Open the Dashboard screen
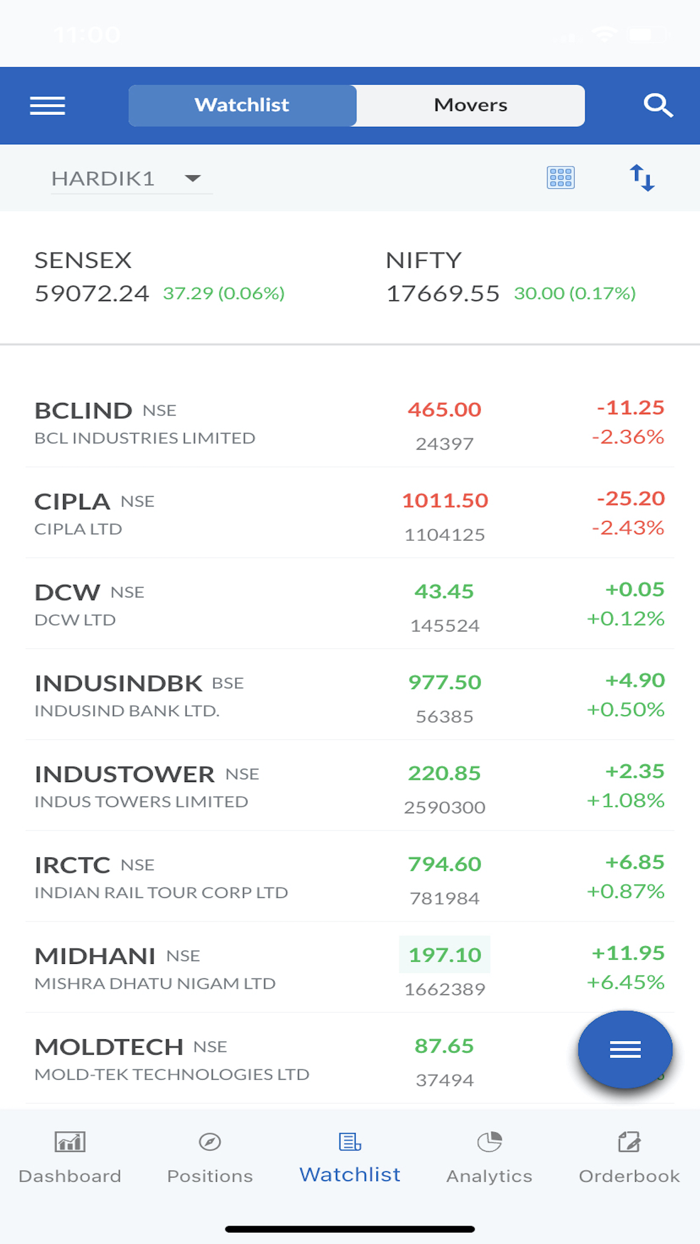This screenshot has height=1244, width=700. click(x=69, y=1156)
